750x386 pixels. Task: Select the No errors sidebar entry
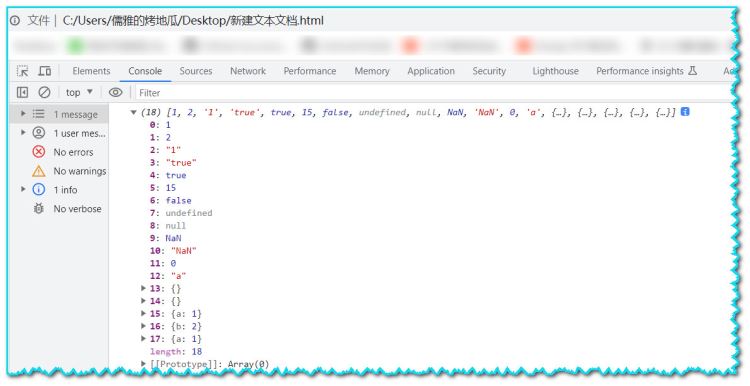pyautogui.click(x=73, y=152)
